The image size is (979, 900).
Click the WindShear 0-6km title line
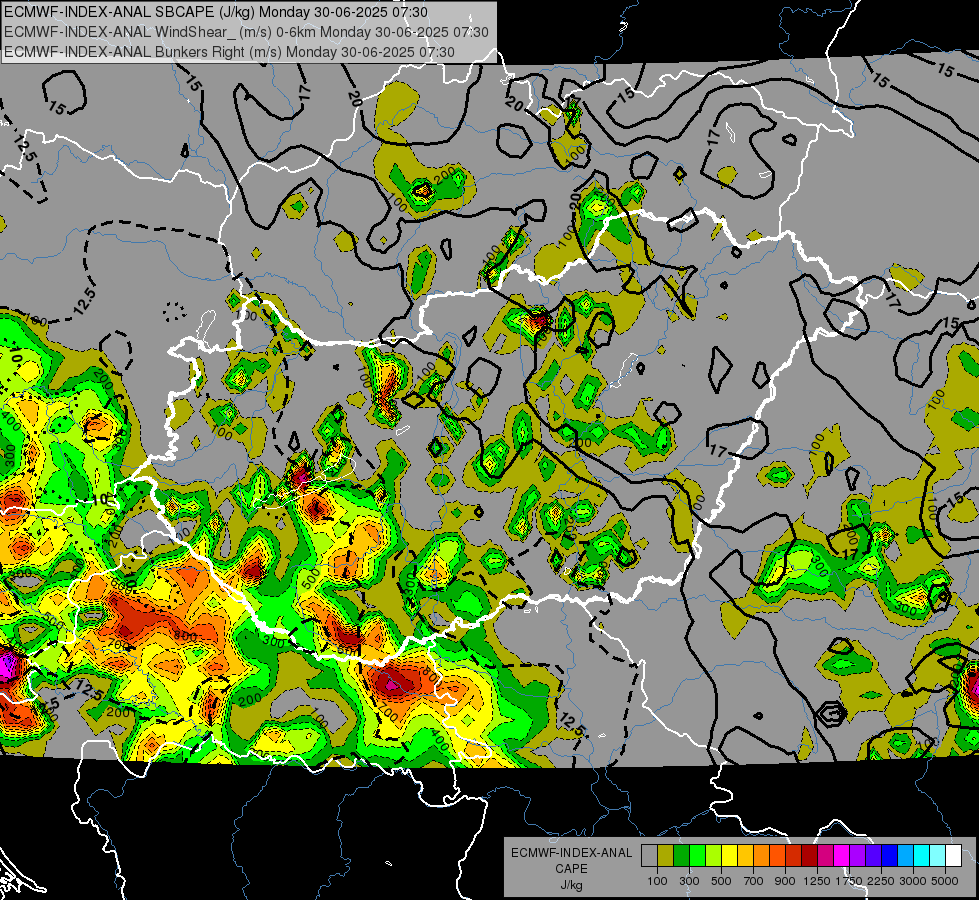[x=246, y=32]
